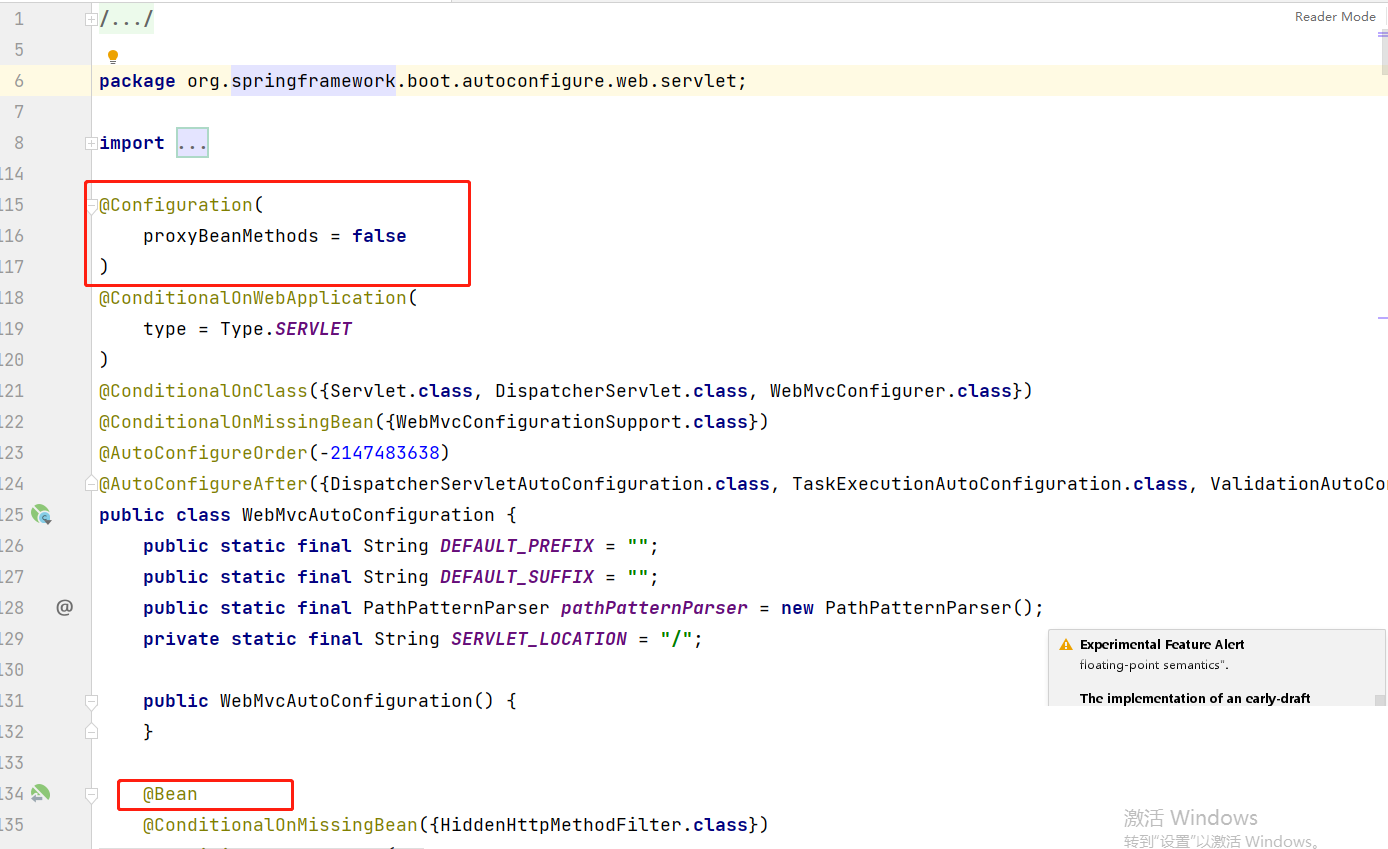Click the 'floating-point semantics' notification text

tap(1154, 665)
